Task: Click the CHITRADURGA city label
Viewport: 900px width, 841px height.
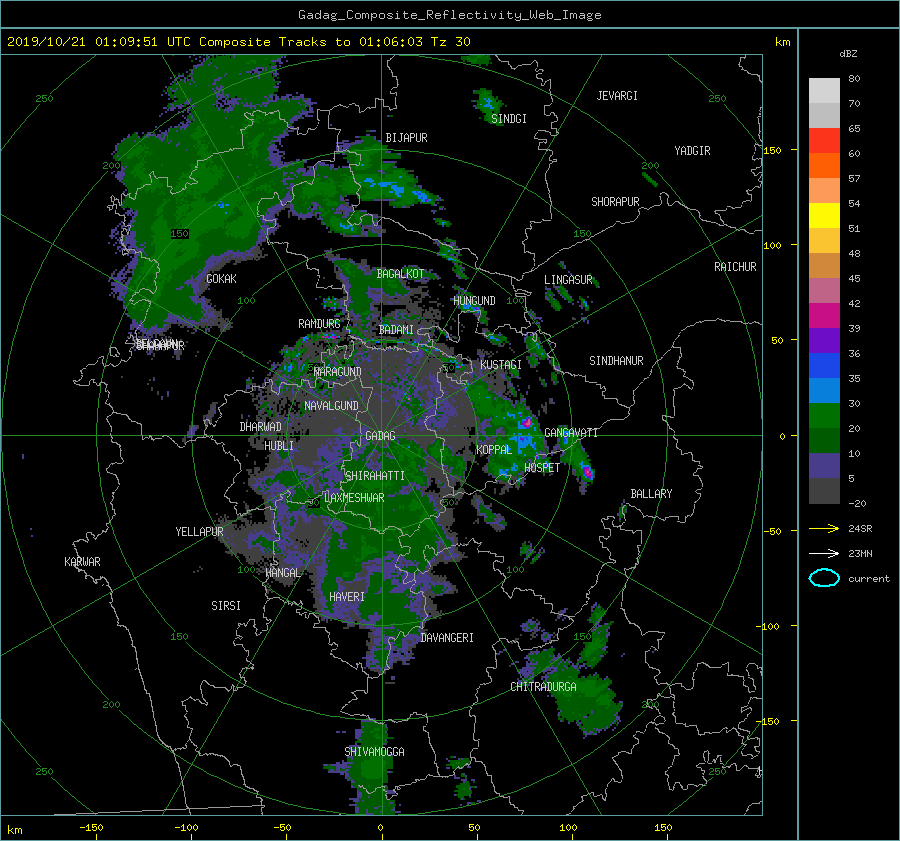Action: (x=544, y=687)
